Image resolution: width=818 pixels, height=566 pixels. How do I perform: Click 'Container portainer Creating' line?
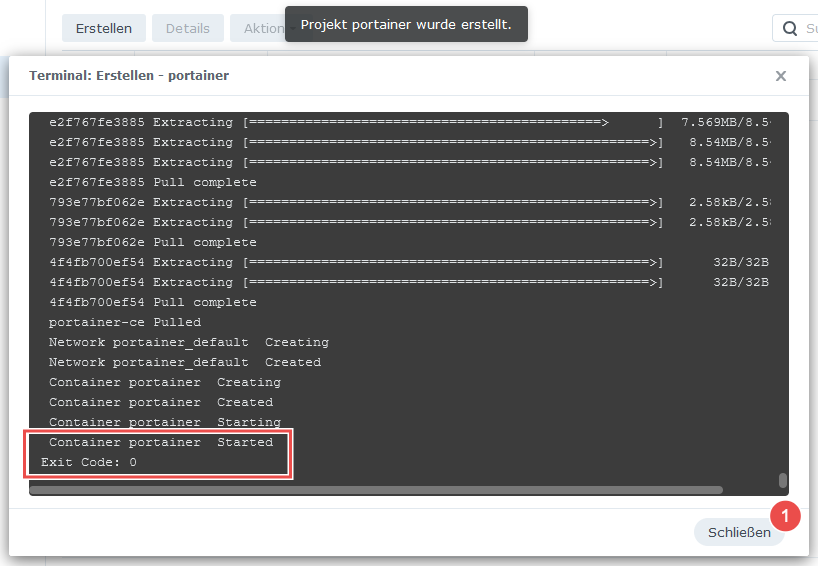[165, 382]
